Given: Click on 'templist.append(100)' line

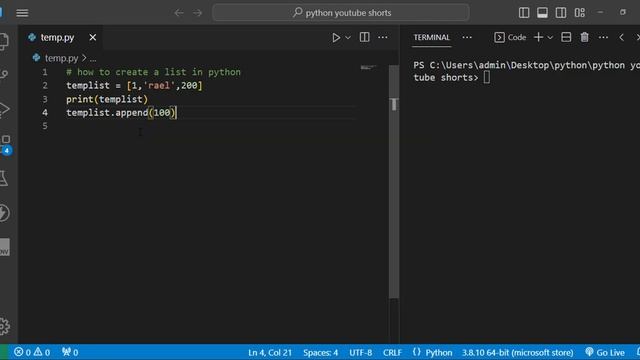Looking at the screenshot, I should [121, 113].
